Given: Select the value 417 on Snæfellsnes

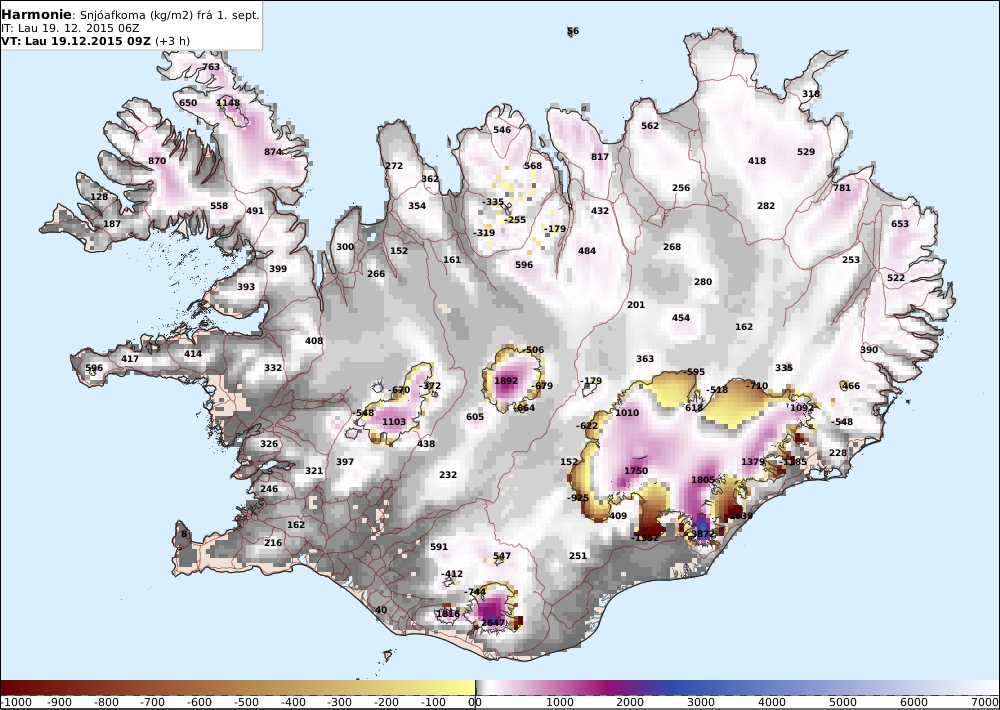Looking at the screenshot, I should coord(129,359).
